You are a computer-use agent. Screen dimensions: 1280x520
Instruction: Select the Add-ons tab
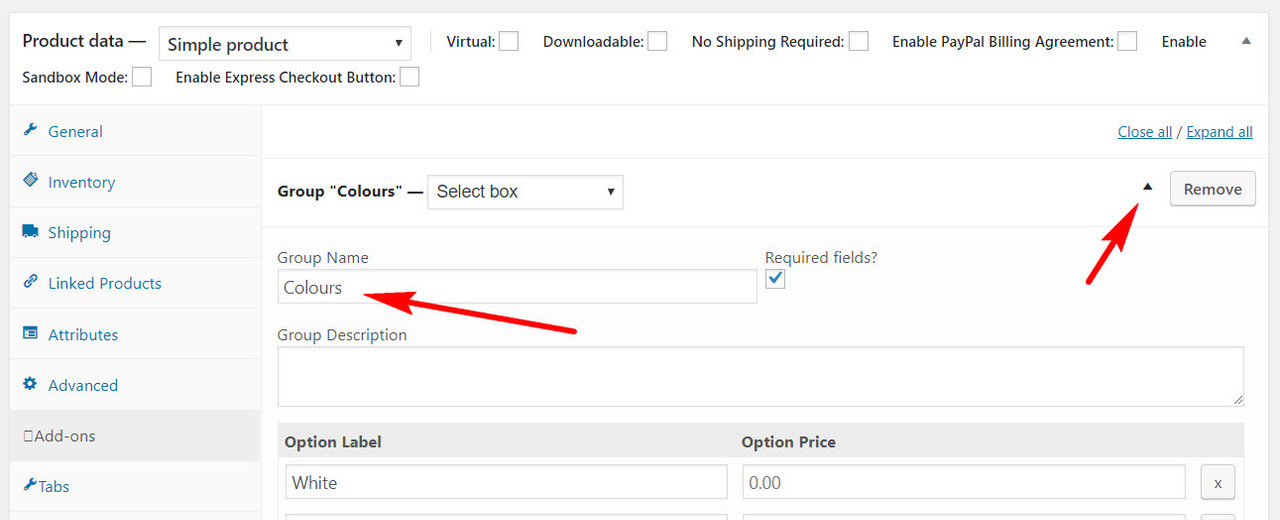tap(135, 436)
